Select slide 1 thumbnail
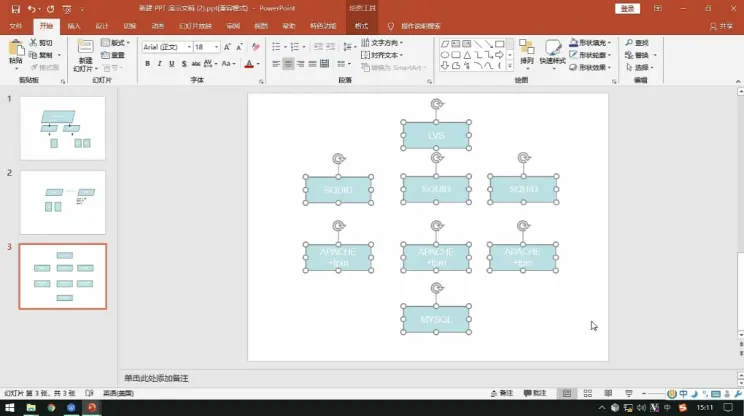Image resolution: width=744 pixels, height=416 pixels. pyautogui.click(x=63, y=128)
